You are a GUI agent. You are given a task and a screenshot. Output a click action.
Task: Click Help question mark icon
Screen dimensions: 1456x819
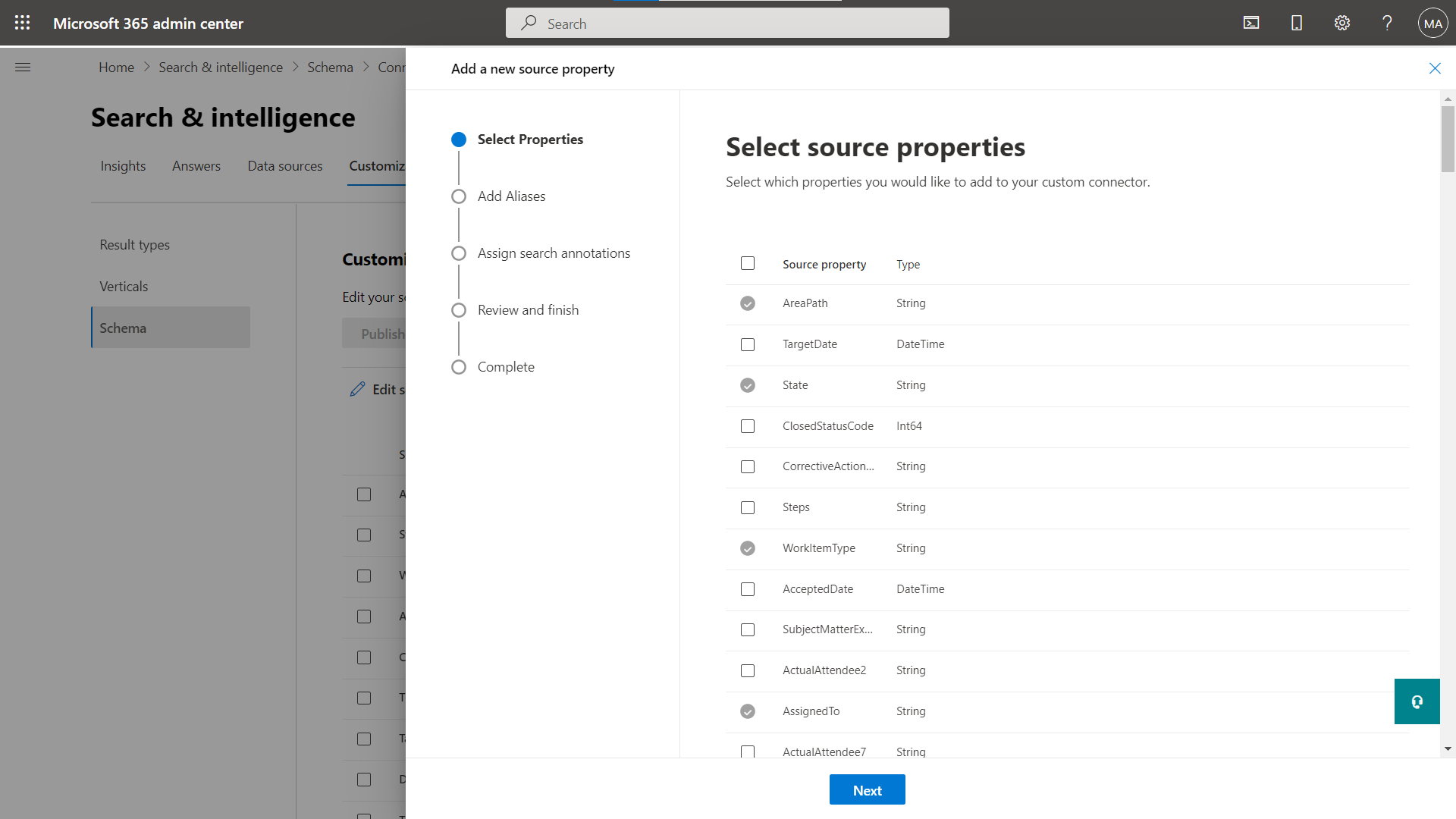pyautogui.click(x=1386, y=22)
